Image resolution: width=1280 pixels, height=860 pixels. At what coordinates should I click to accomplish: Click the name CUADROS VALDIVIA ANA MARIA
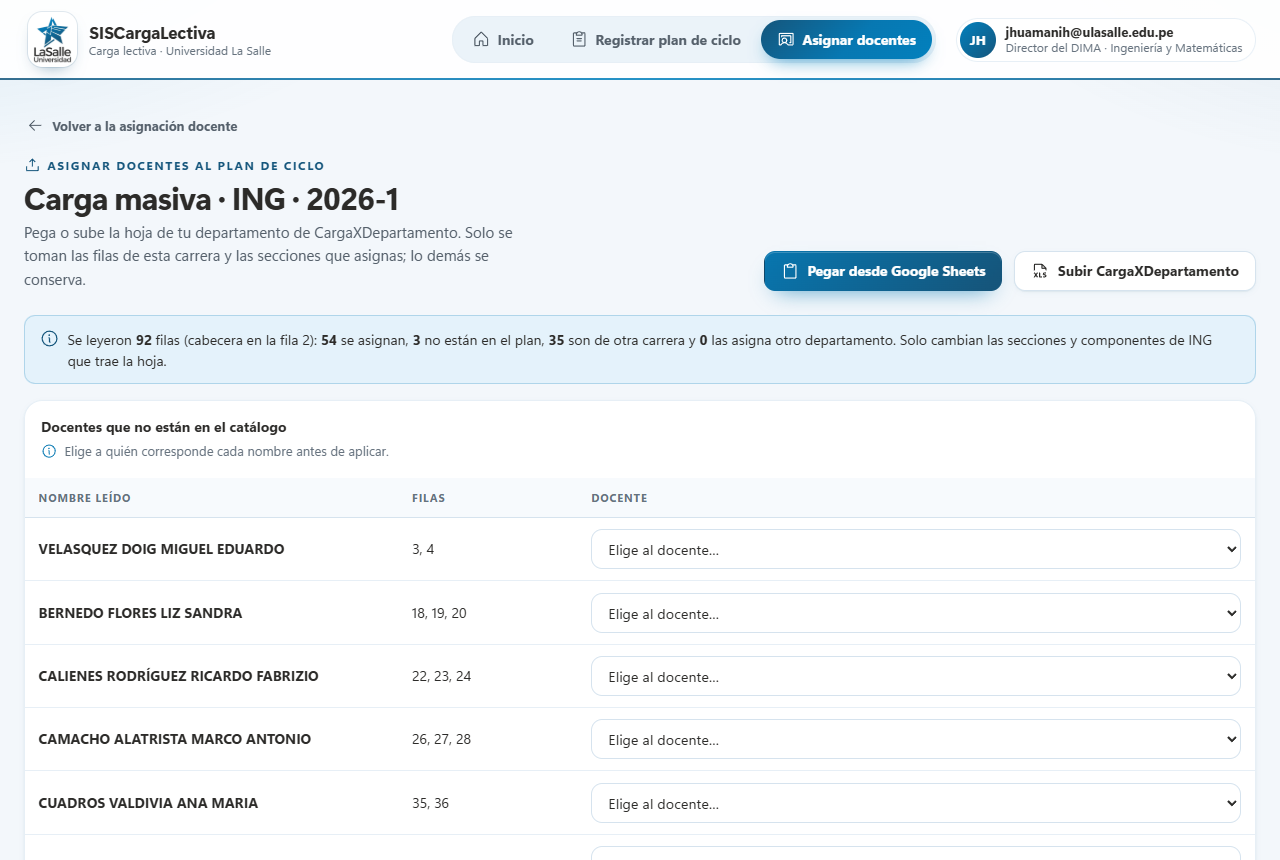pyautogui.click(x=148, y=803)
